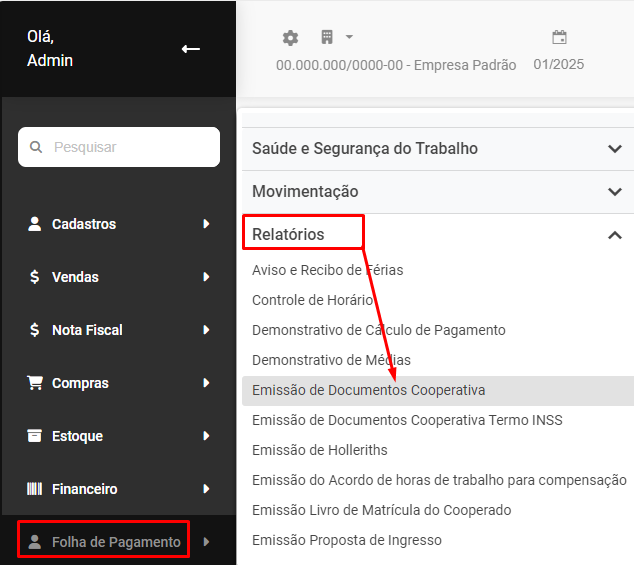Click the Estoque box icon
Screen dimensions: 634x565
35,436
